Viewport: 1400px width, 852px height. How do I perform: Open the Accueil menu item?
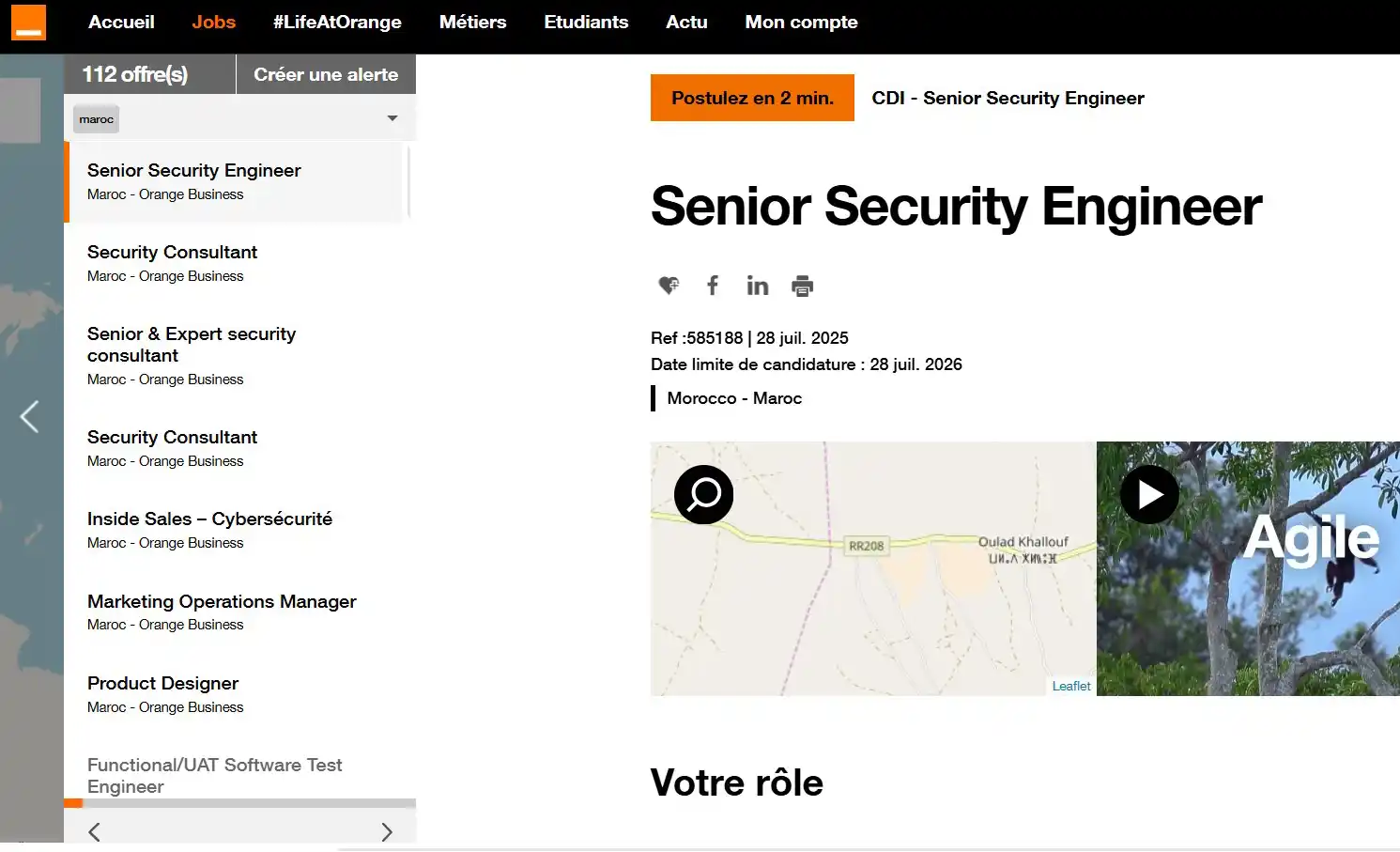click(x=121, y=23)
